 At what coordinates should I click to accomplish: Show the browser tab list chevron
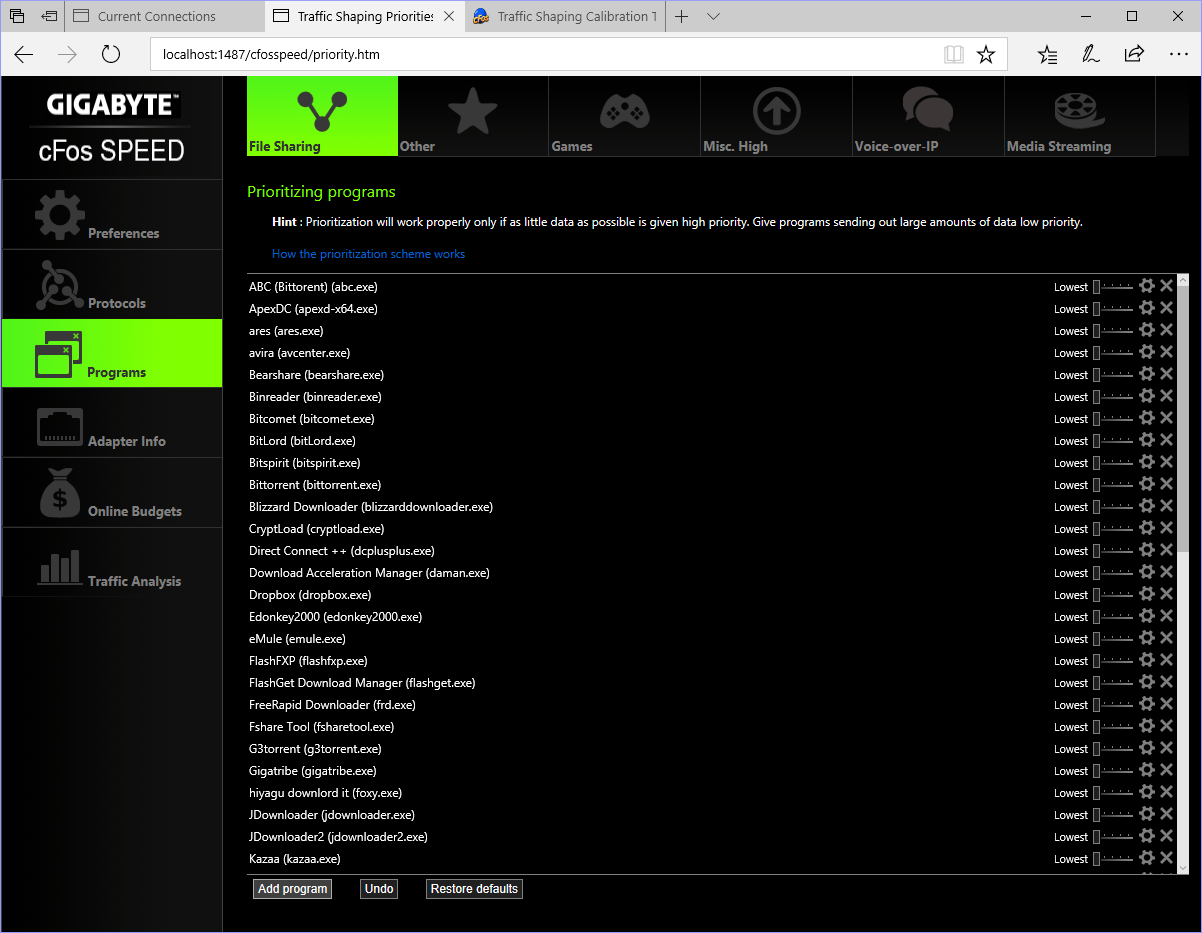[713, 17]
